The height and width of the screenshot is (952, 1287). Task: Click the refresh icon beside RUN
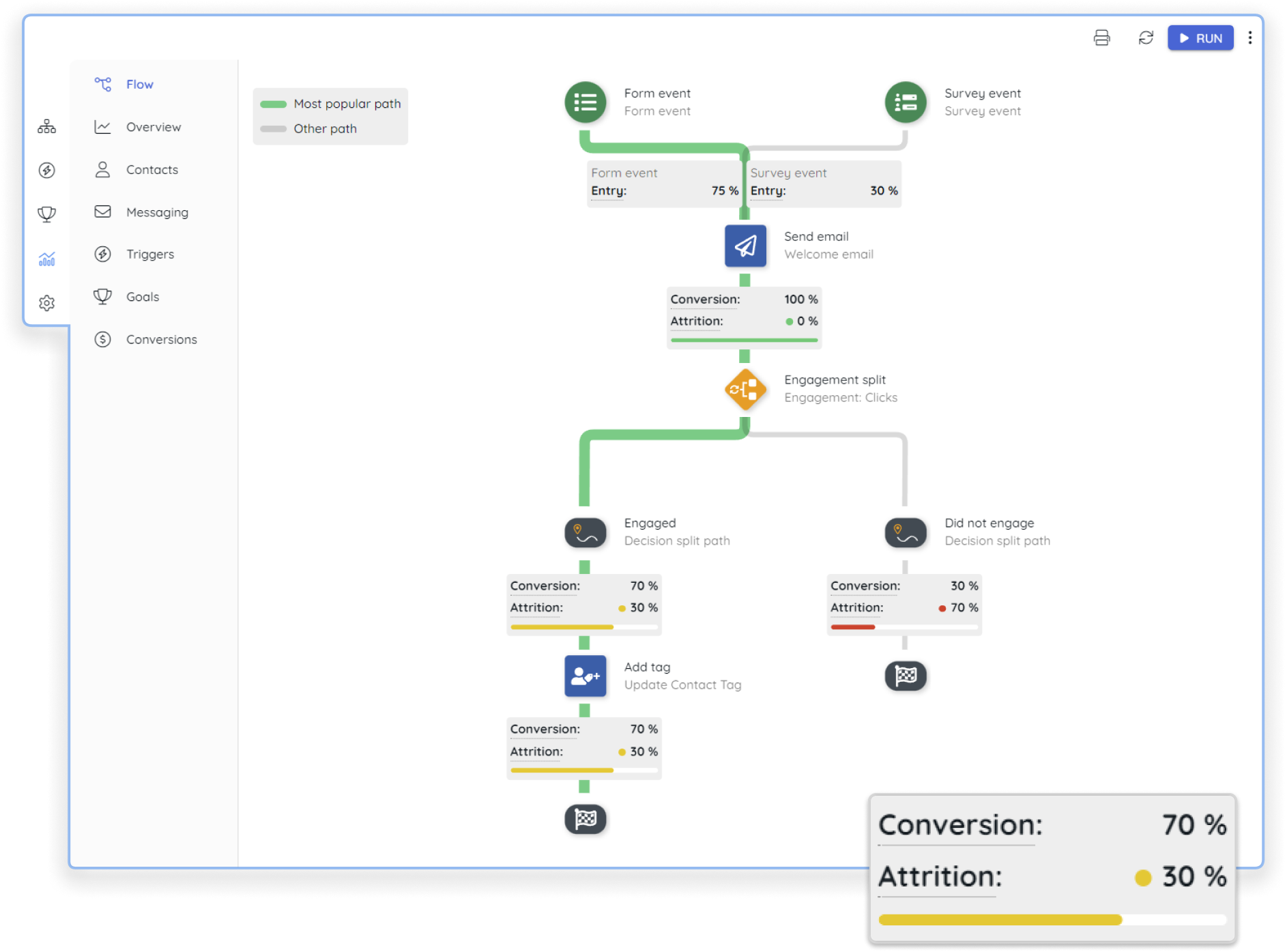point(1146,38)
